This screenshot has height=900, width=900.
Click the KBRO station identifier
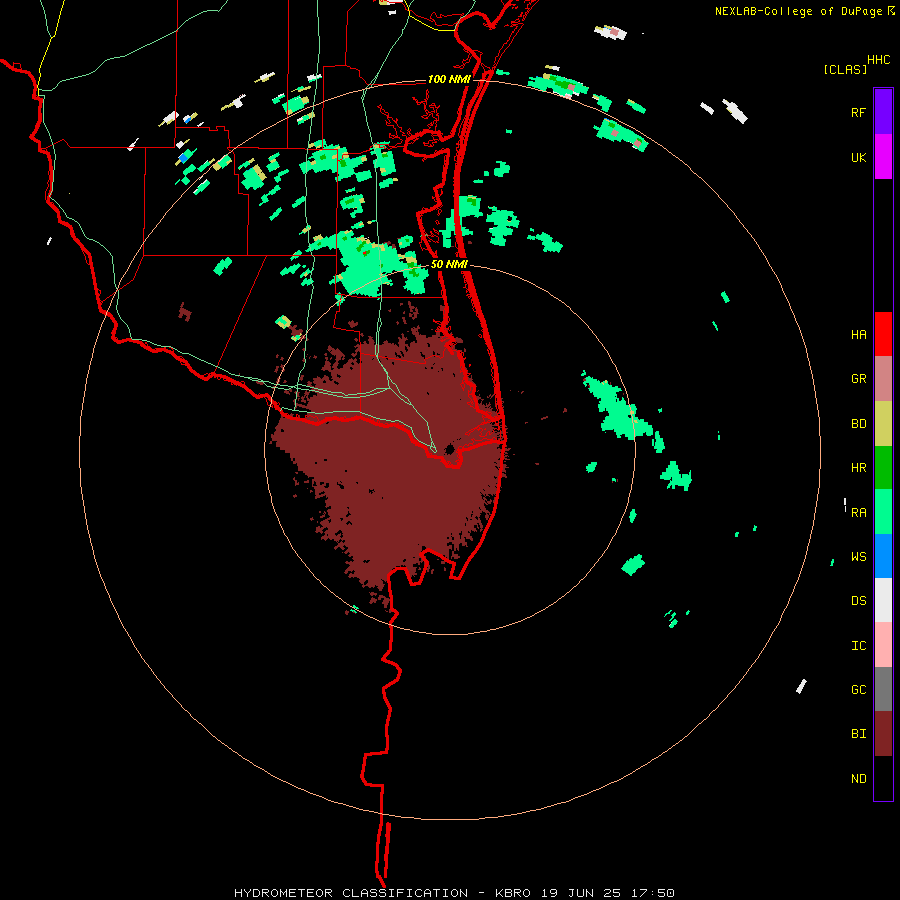click(x=513, y=893)
